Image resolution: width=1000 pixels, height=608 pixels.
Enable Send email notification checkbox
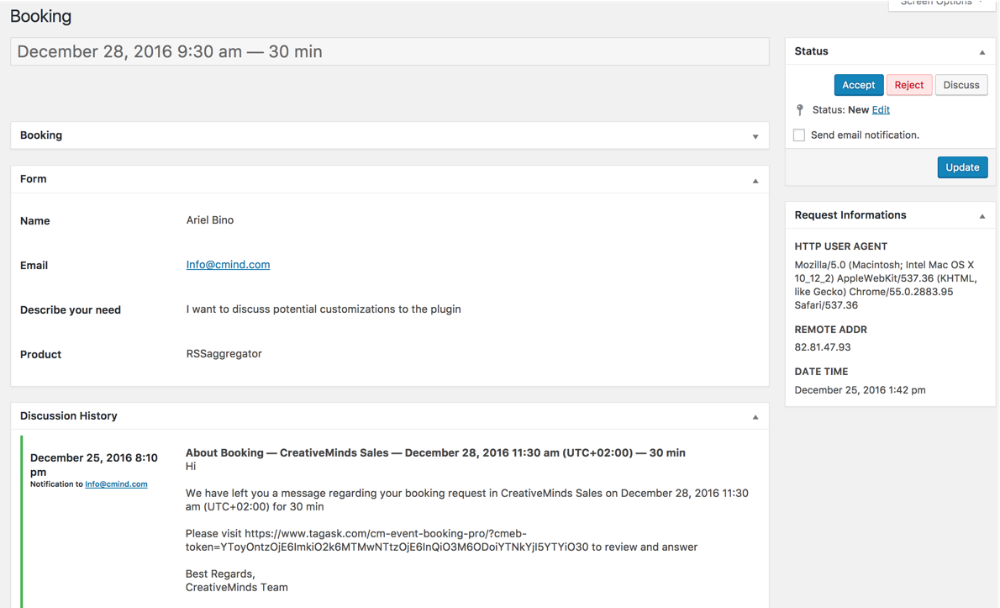798,135
